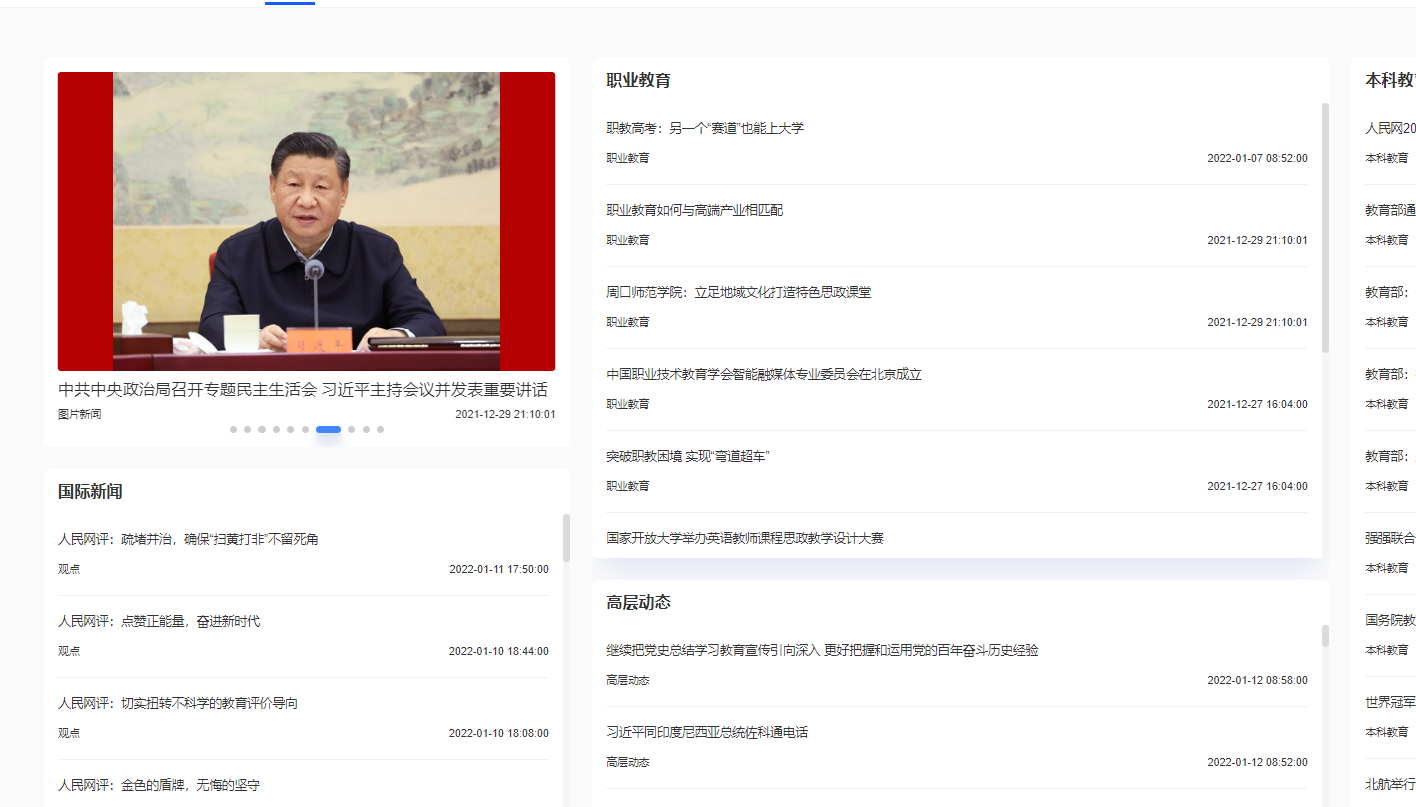The image size is (1416, 807).
Task: Click the 观点 category tag under a comment article
Action: coord(67,569)
